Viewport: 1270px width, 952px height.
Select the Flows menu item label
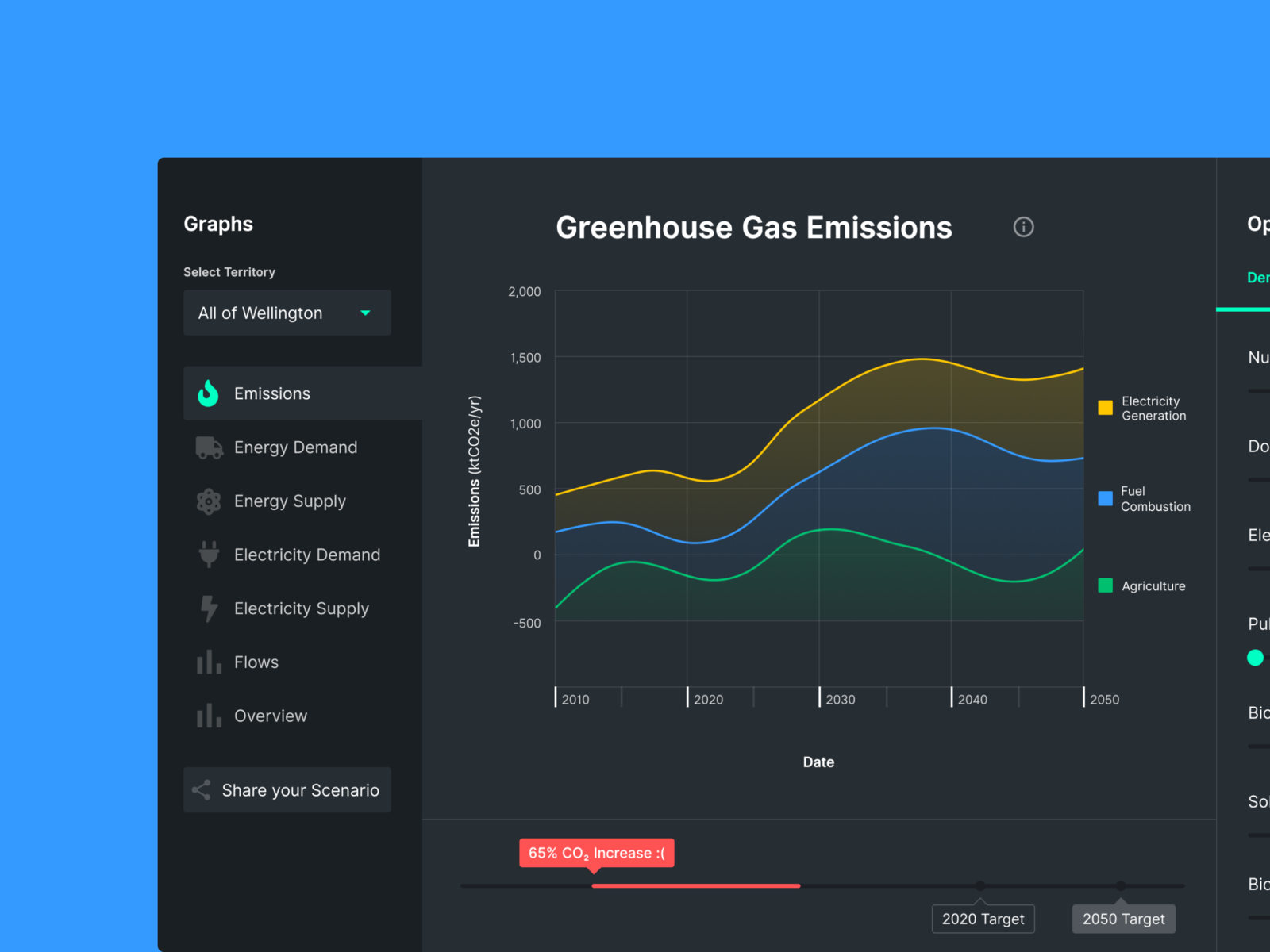pyautogui.click(x=256, y=662)
